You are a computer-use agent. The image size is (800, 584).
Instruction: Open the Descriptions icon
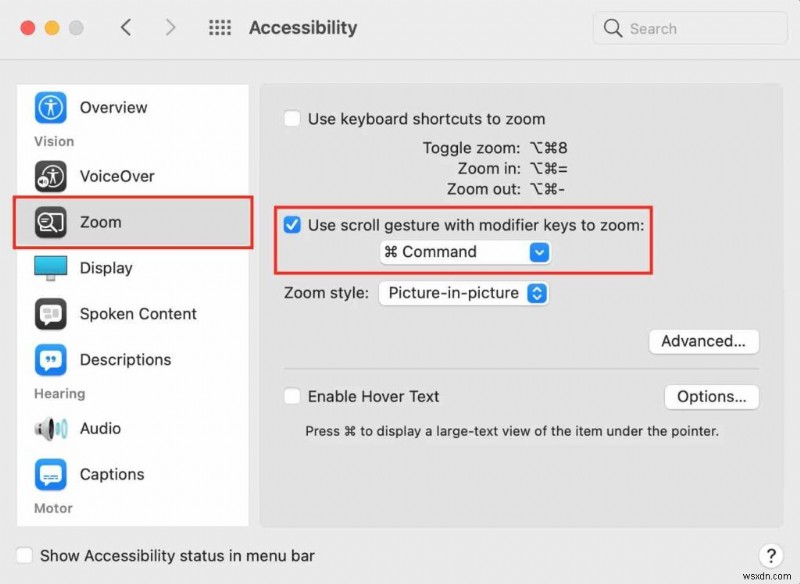(50, 360)
